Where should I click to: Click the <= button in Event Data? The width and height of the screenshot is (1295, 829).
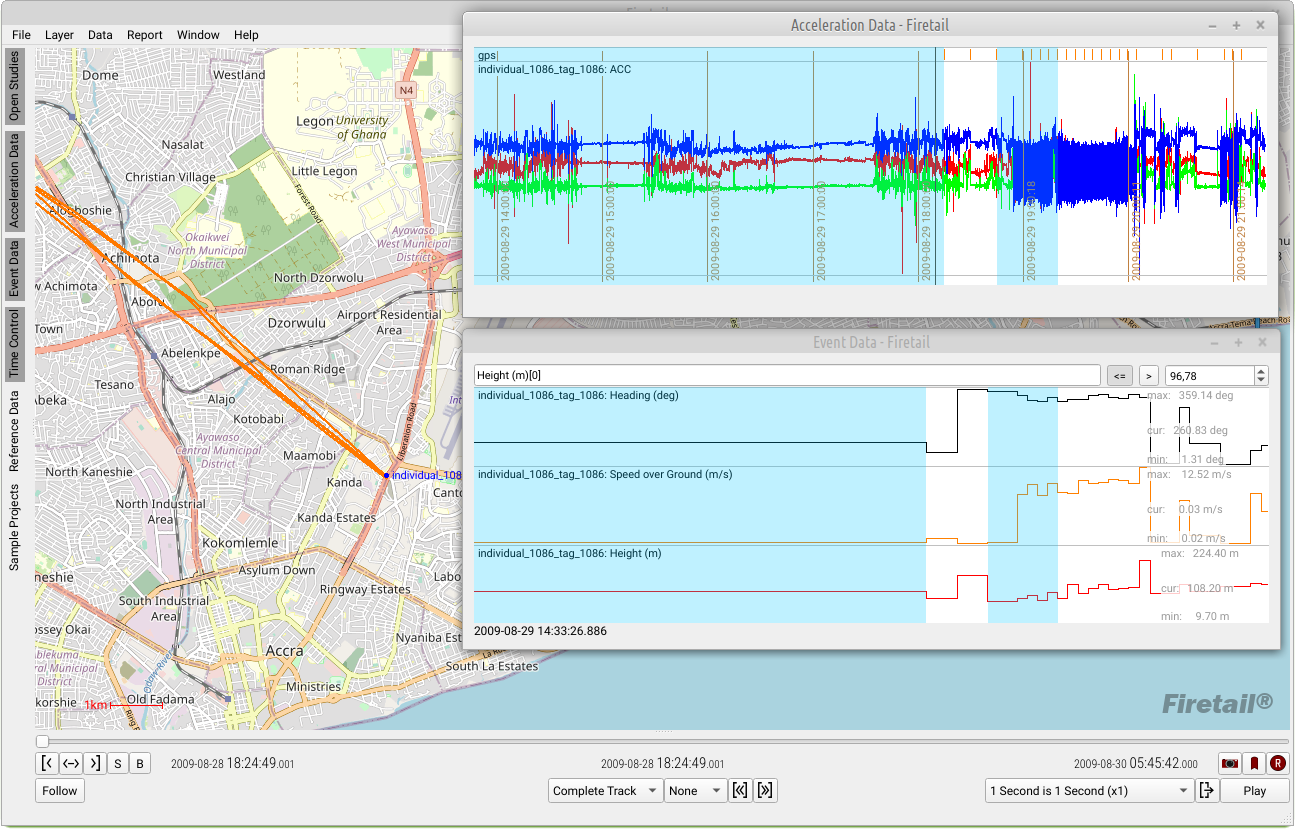tap(1119, 376)
